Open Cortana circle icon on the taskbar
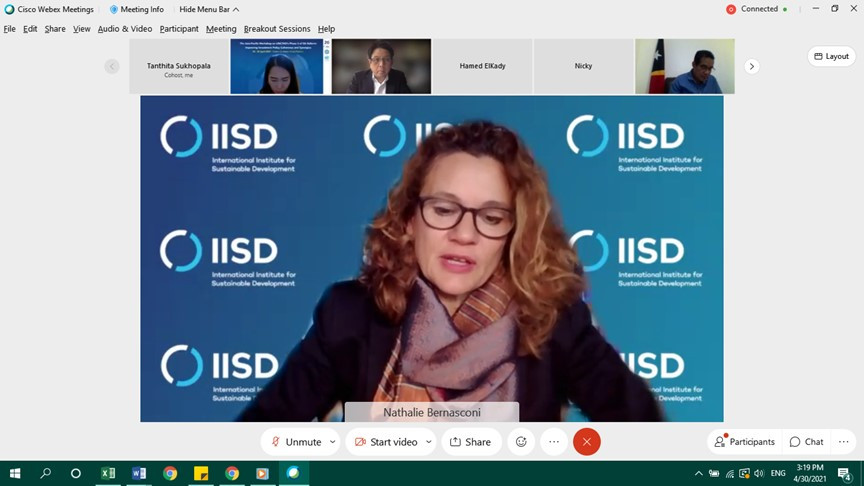The height and width of the screenshot is (486, 864). tap(76, 473)
